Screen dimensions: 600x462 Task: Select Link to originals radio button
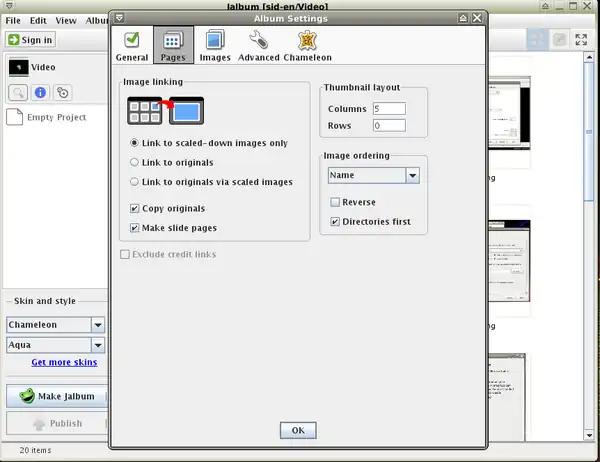pos(136,162)
